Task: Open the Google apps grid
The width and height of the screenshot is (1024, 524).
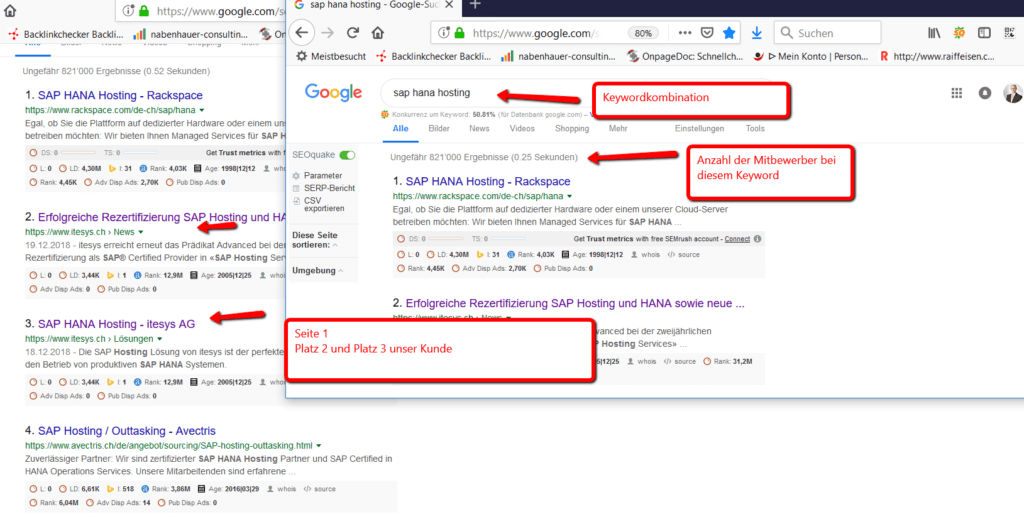Action: tap(956, 93)
